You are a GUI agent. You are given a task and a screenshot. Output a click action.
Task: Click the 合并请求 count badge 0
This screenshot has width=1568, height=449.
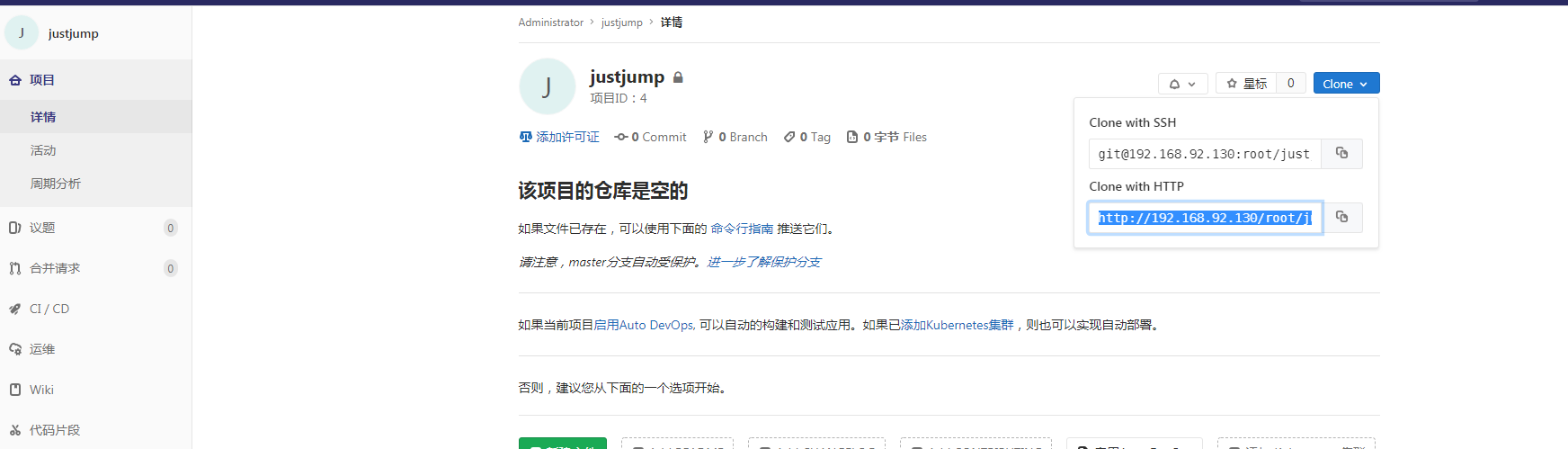170,268
